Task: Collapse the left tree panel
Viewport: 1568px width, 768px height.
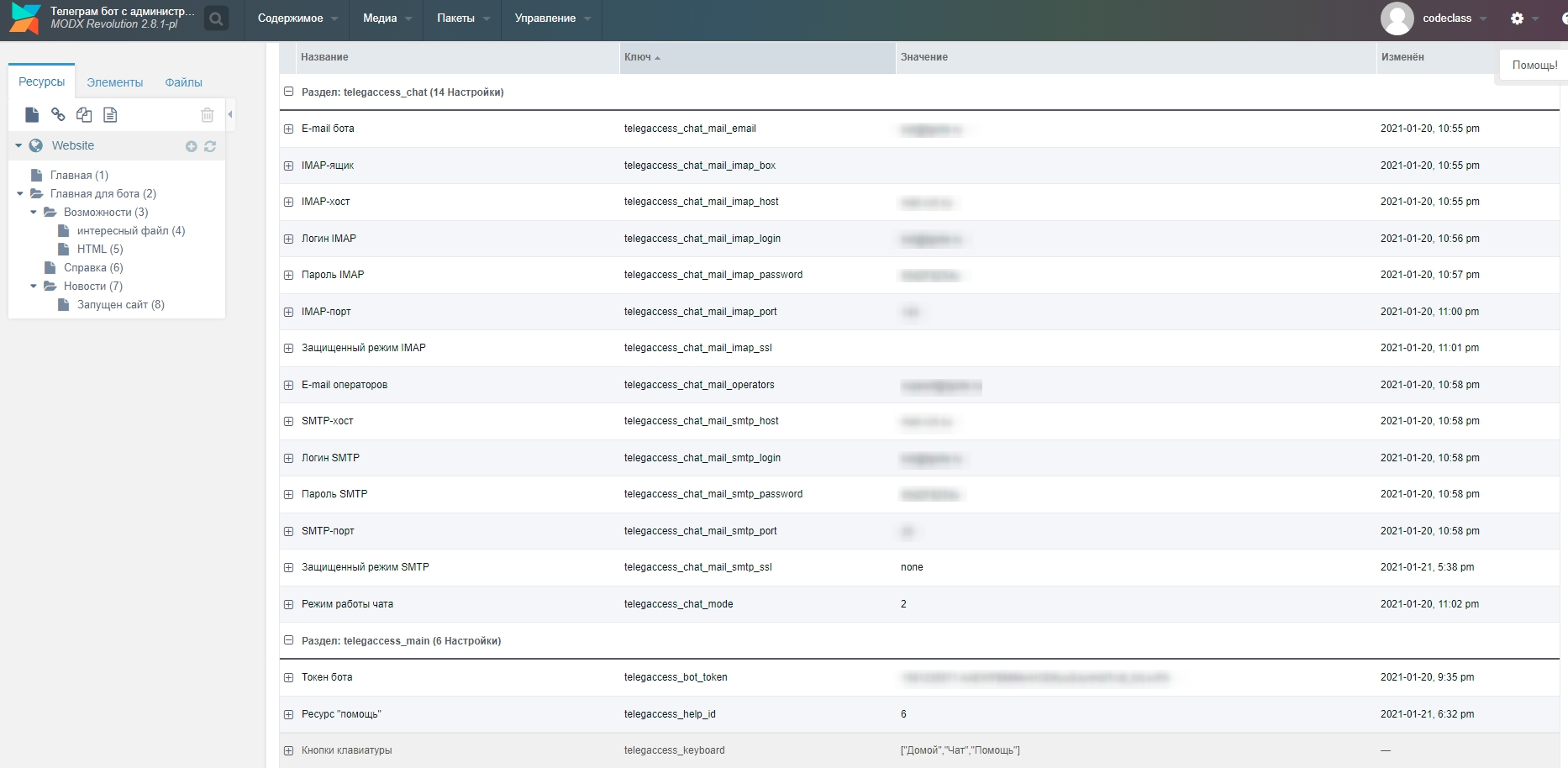Action: tap(230, 114)
